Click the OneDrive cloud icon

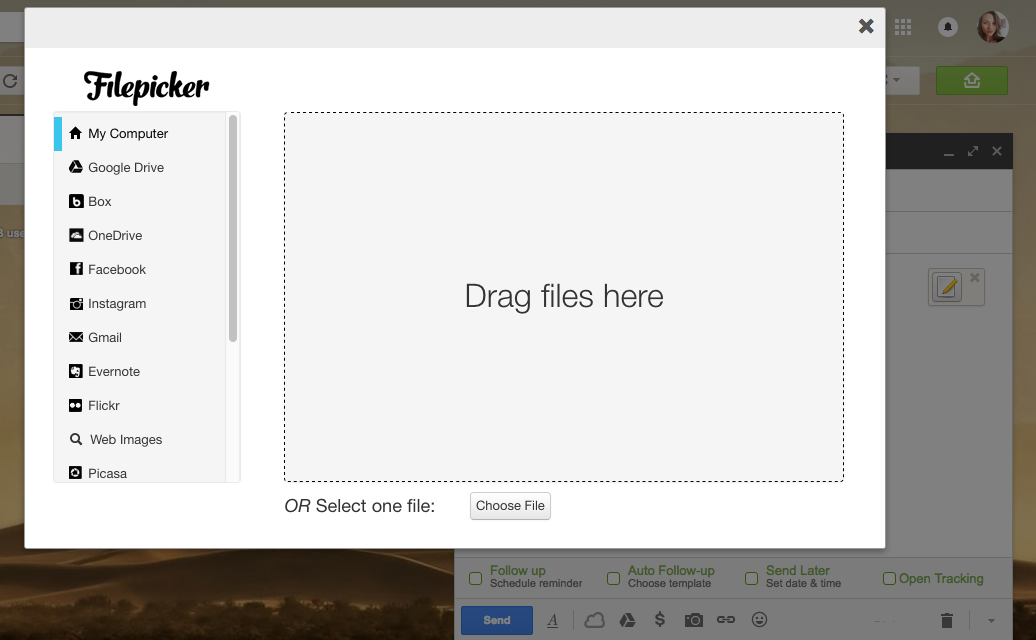tap(76, 235)
